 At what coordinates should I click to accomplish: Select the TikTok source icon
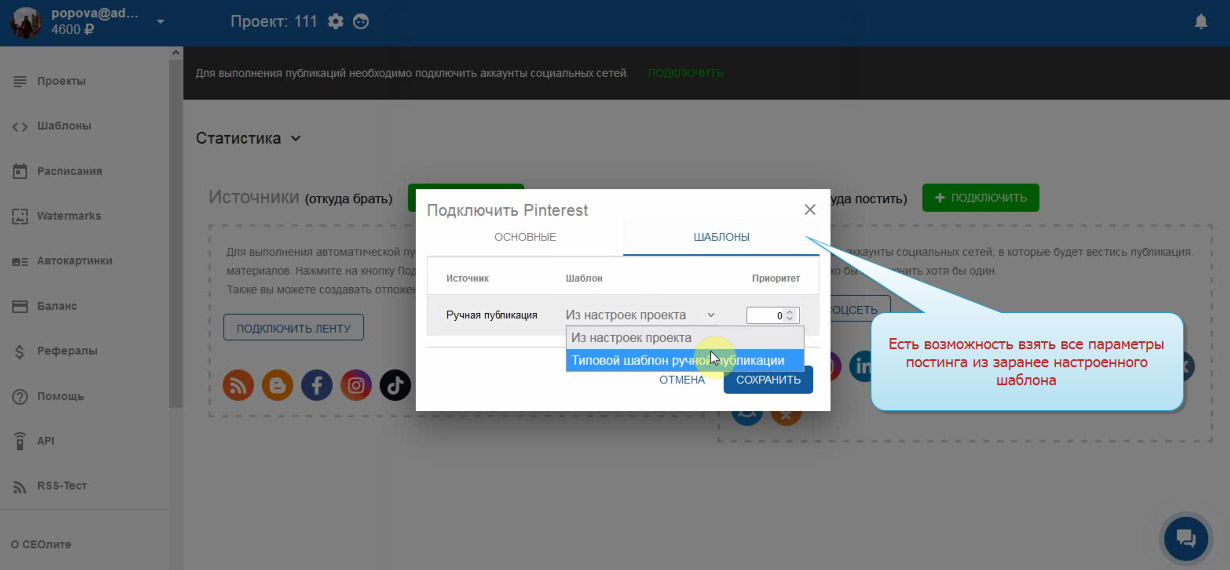pos(395,385)
